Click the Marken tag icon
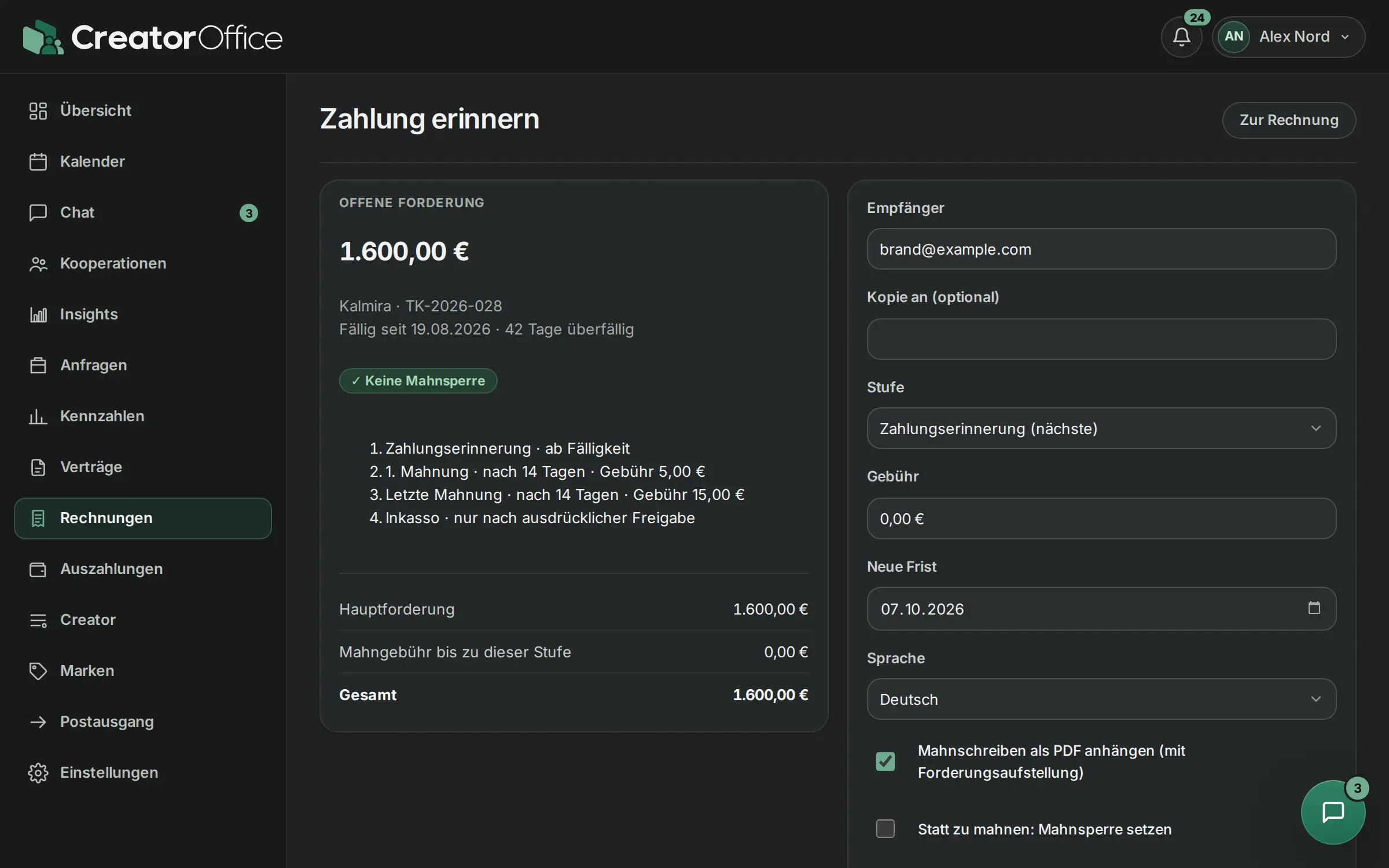The width and height of the screenshot is (1389, 868). click(x=38, y=671)
